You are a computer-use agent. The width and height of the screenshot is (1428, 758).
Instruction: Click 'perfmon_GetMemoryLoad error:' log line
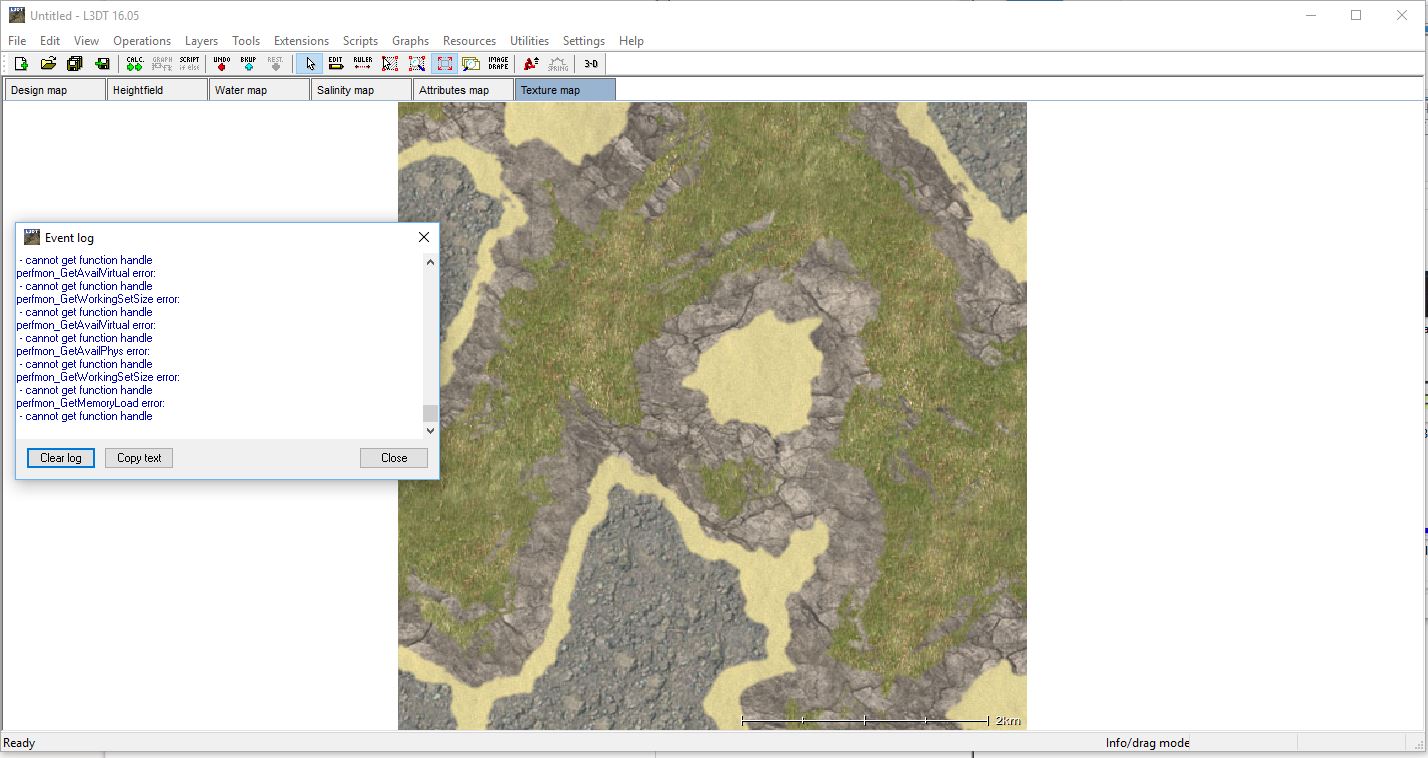coord(91,403)
